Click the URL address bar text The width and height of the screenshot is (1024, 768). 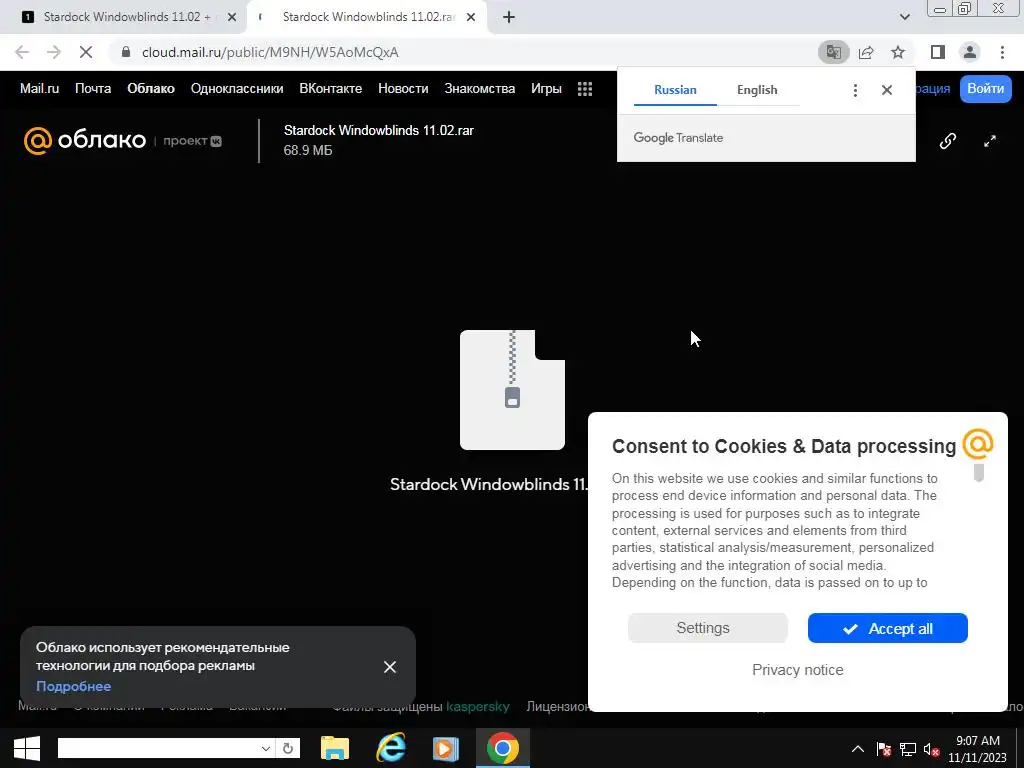point(270,52)
